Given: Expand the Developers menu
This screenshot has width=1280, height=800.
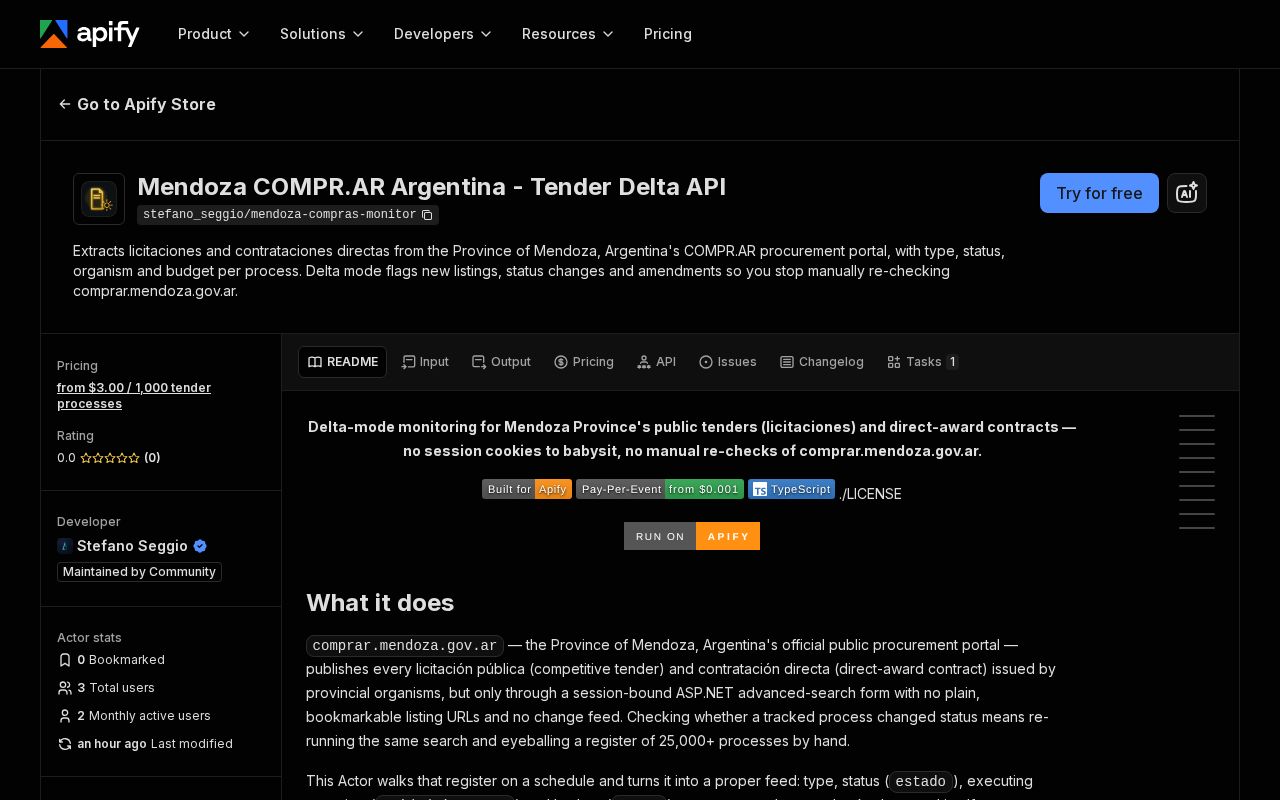Looking at the screenshot, I should tap(443, 34).
